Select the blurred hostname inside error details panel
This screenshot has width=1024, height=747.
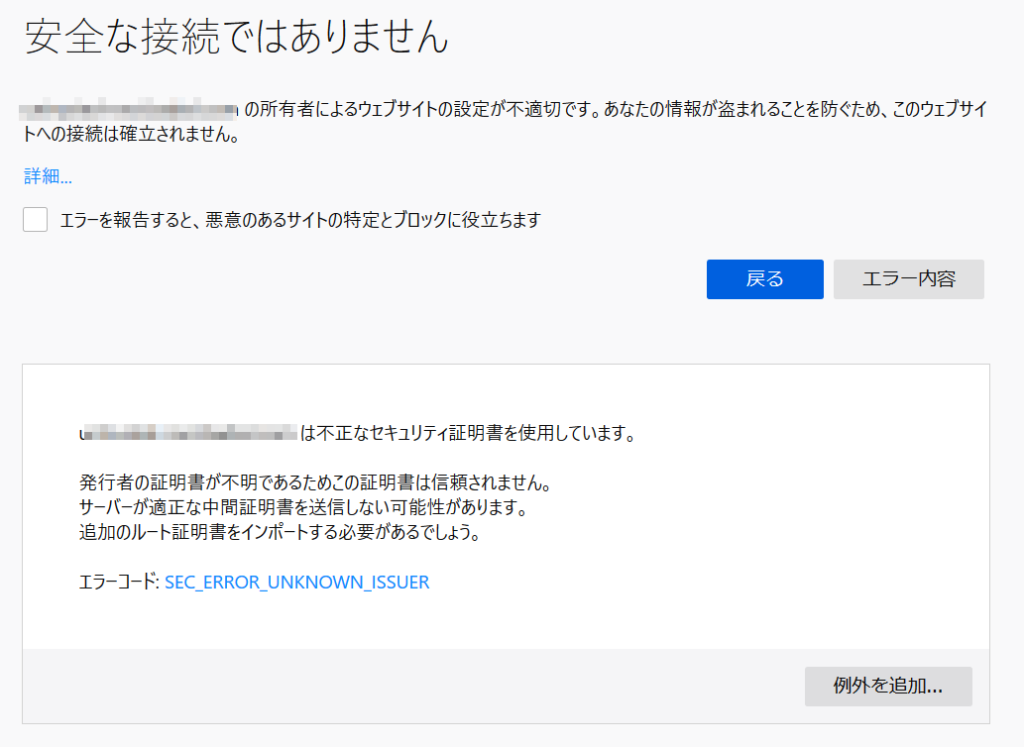190,434
